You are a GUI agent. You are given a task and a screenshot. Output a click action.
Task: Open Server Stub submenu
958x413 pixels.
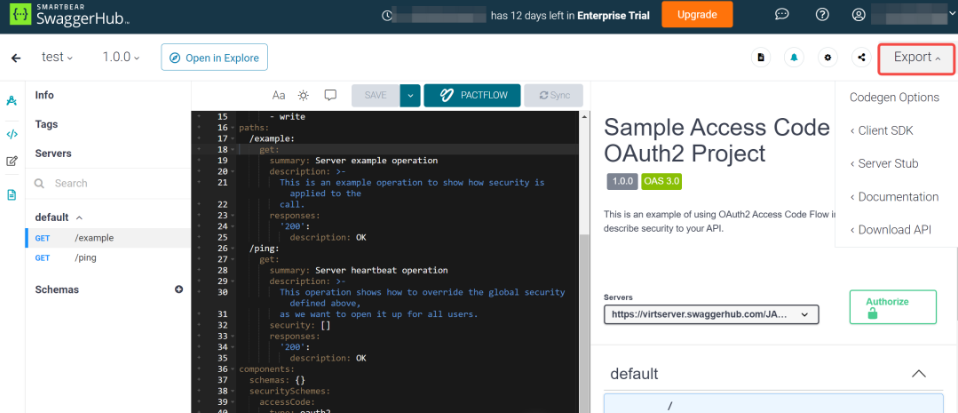[x=884, y=164]
